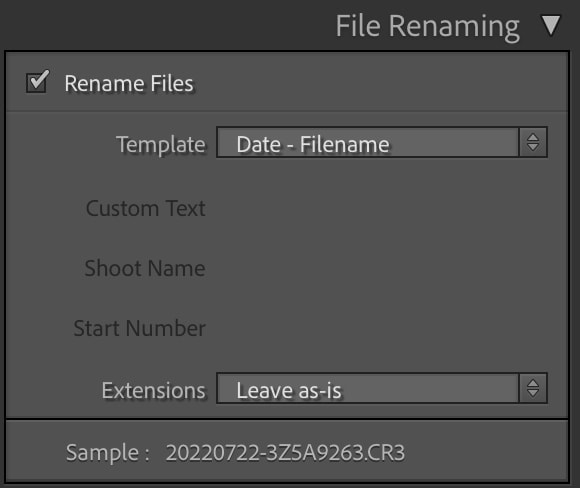Click the File Renaming panel title
Screen dimensions: 580x488
428,27
